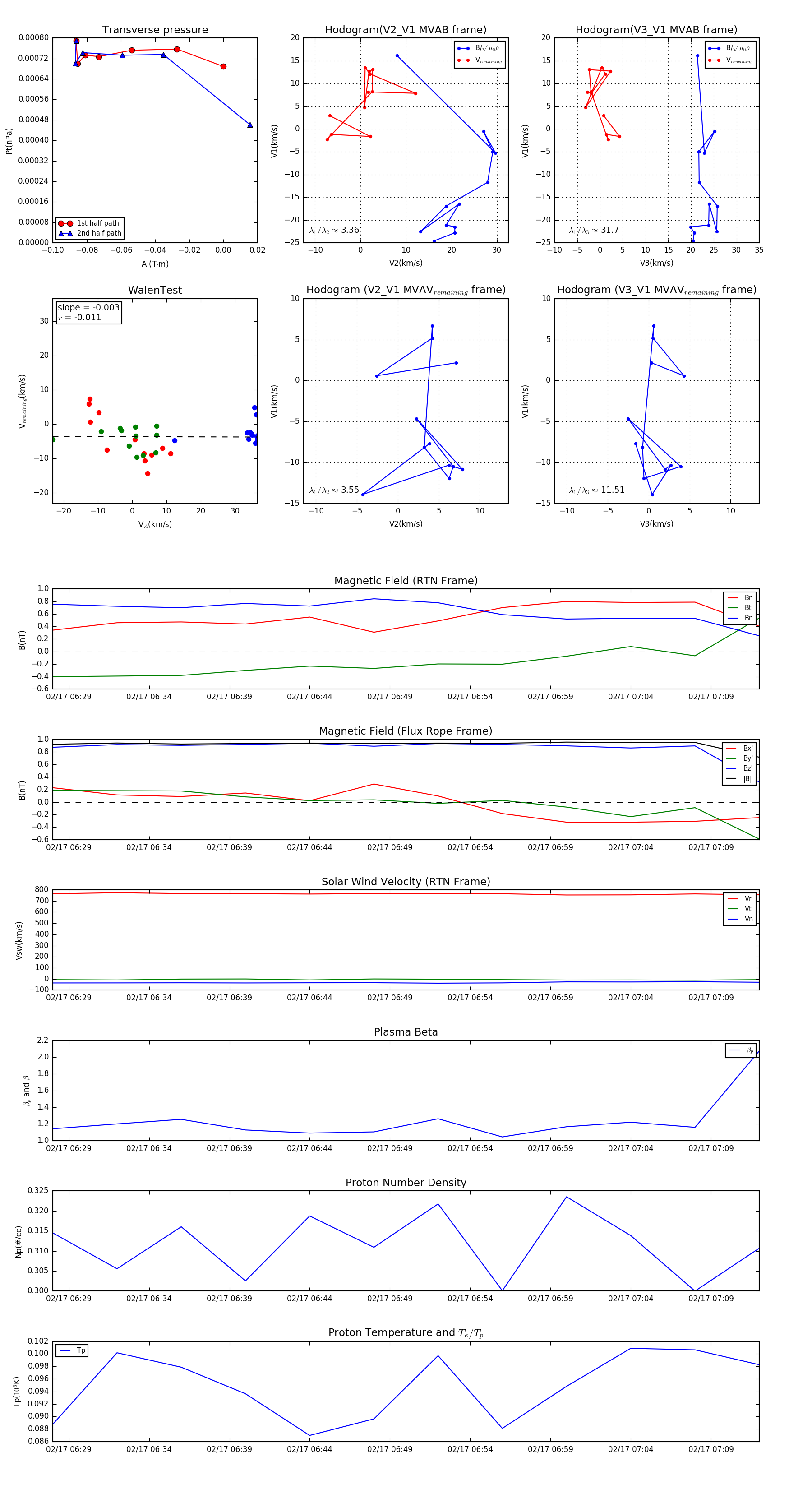Click the 'Plasma Beta' plot title
Viewport: 812px width, 1489px height.
pyautogui.click(x=406, y=1032)
